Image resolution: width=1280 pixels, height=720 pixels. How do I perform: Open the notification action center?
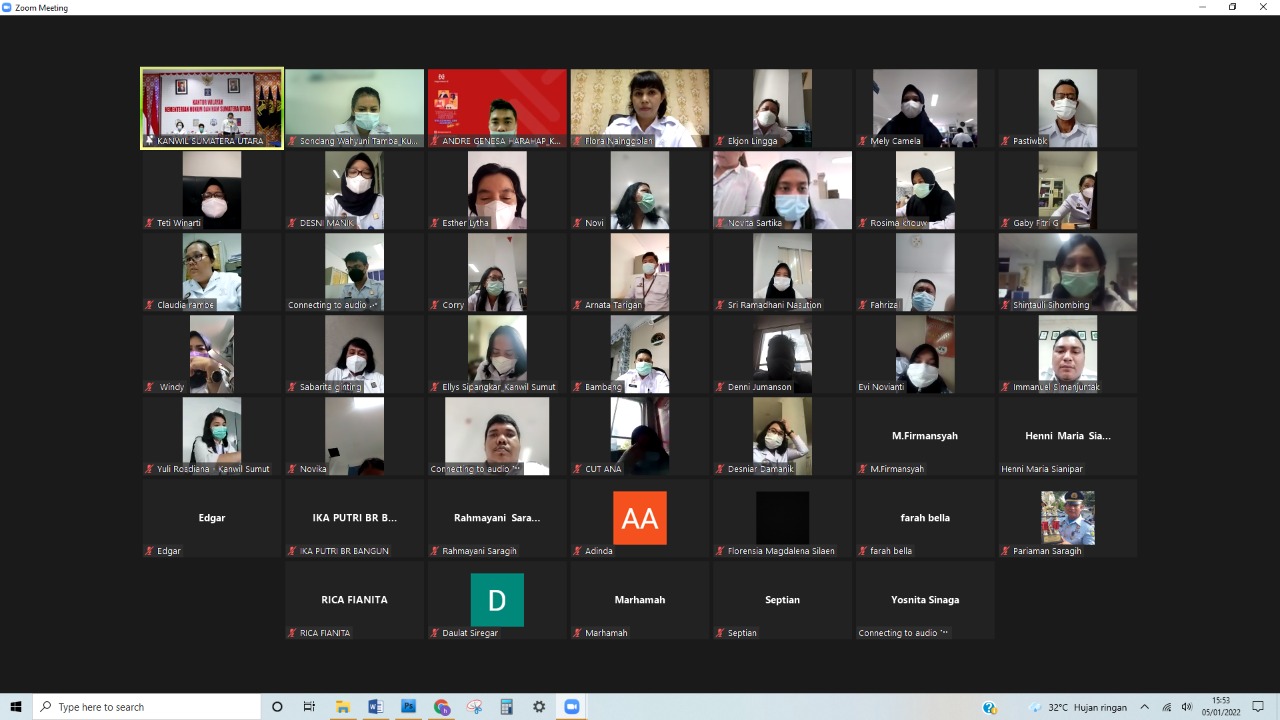[1258, 707]
